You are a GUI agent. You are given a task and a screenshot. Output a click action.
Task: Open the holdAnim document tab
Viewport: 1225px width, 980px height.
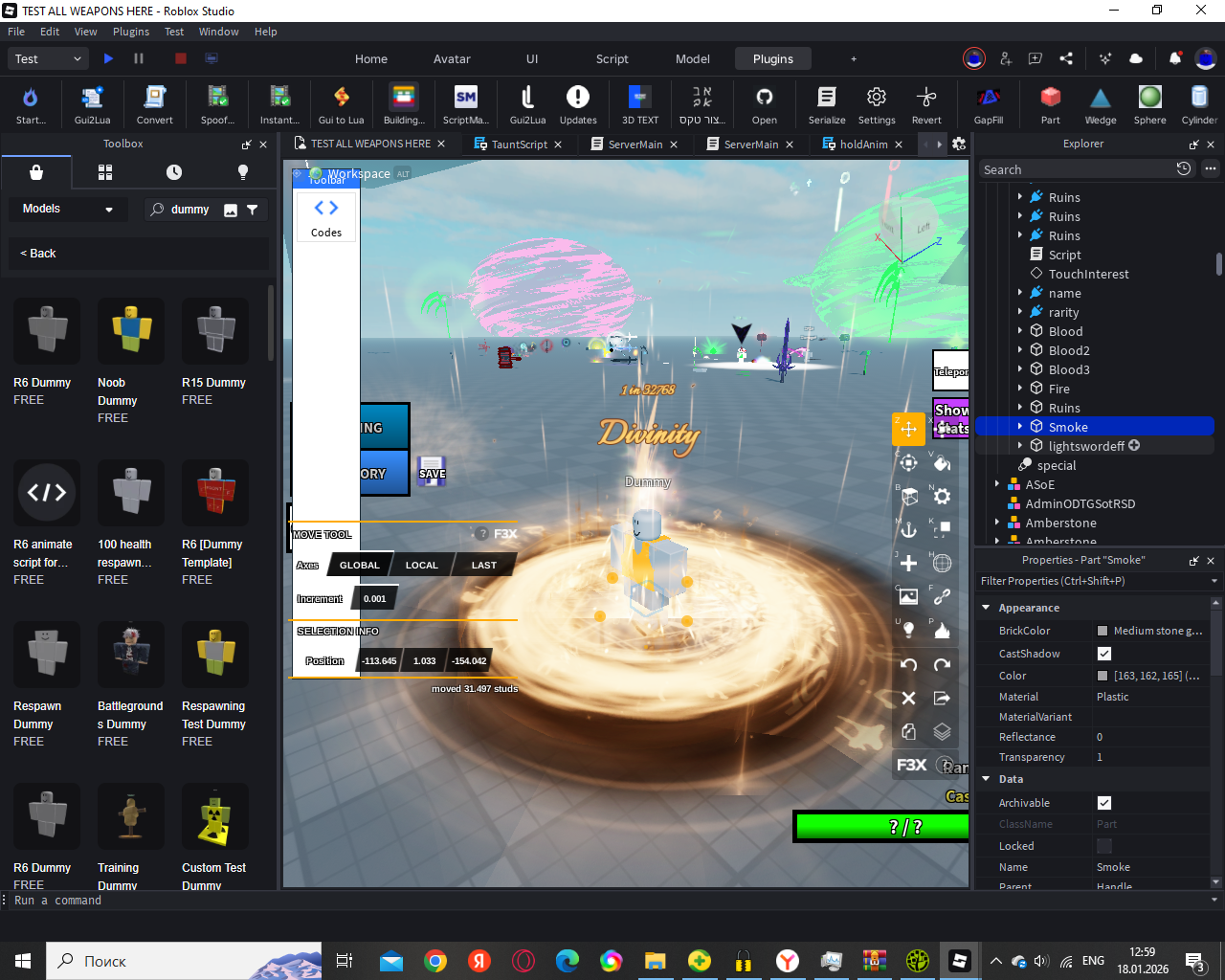click(863, 145)
